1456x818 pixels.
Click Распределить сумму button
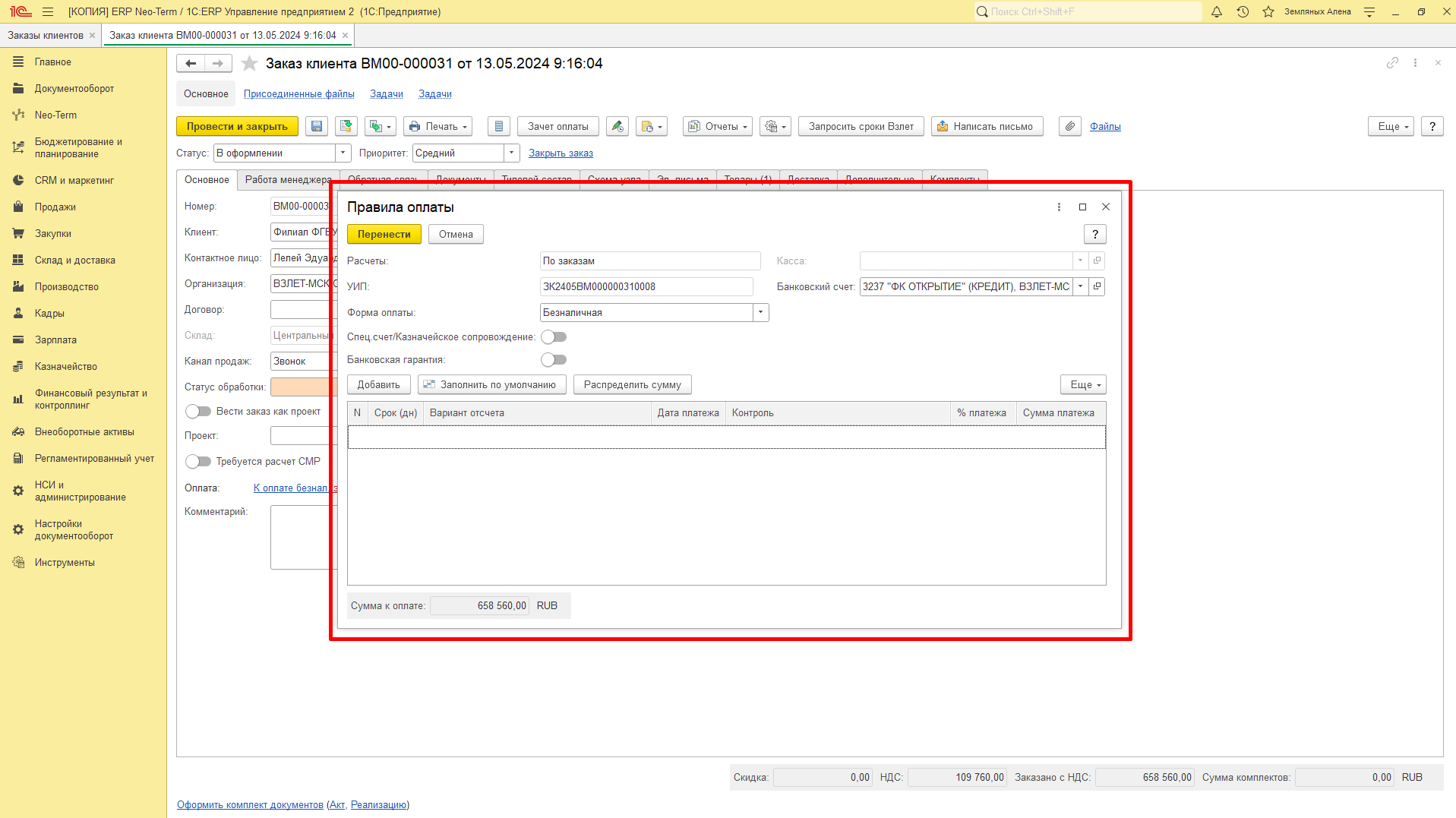pyautogui.click(x=632, y=384)
